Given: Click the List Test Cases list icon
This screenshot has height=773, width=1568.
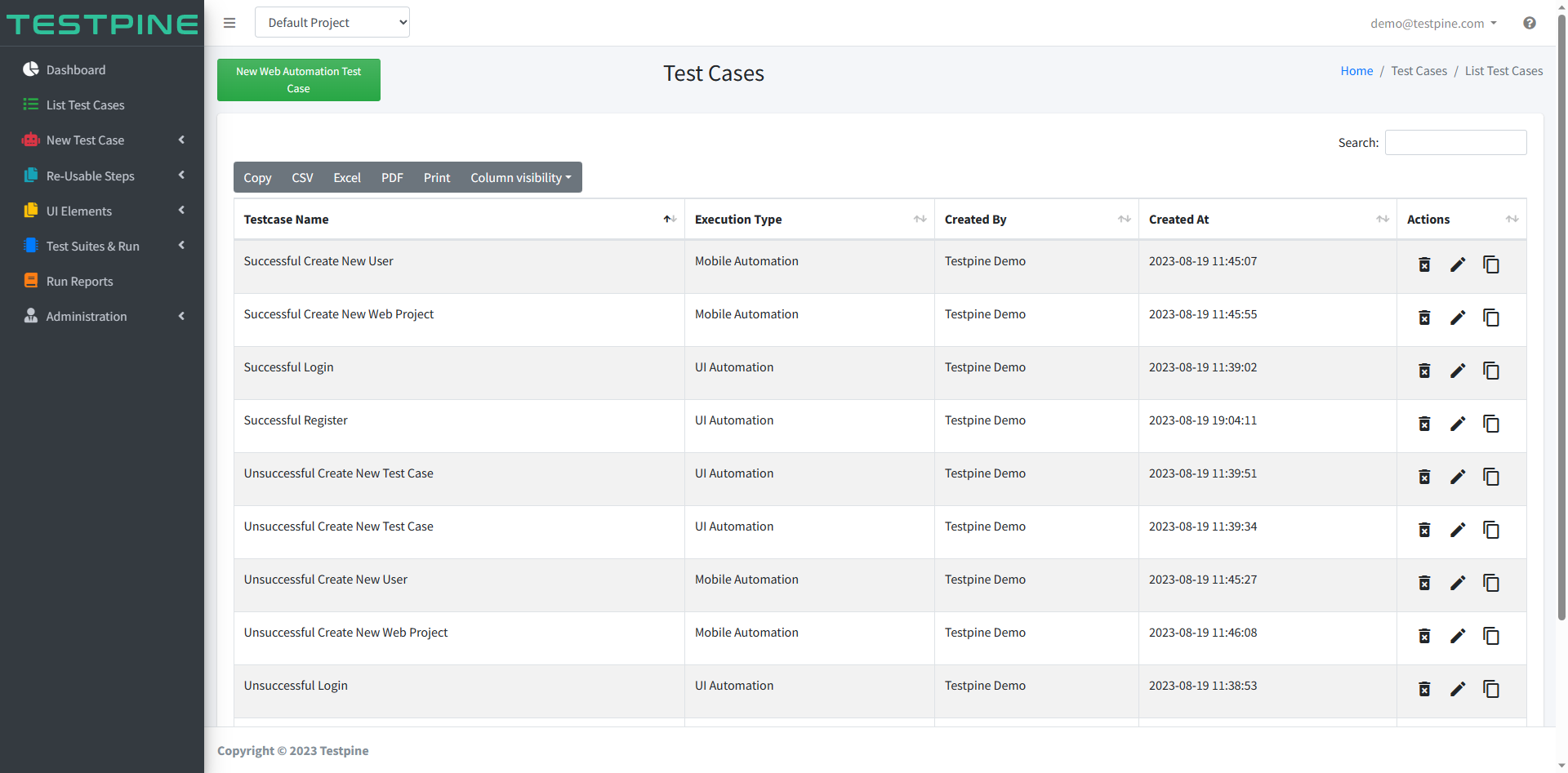Looking at the screenshot, I should coord(31,104).
